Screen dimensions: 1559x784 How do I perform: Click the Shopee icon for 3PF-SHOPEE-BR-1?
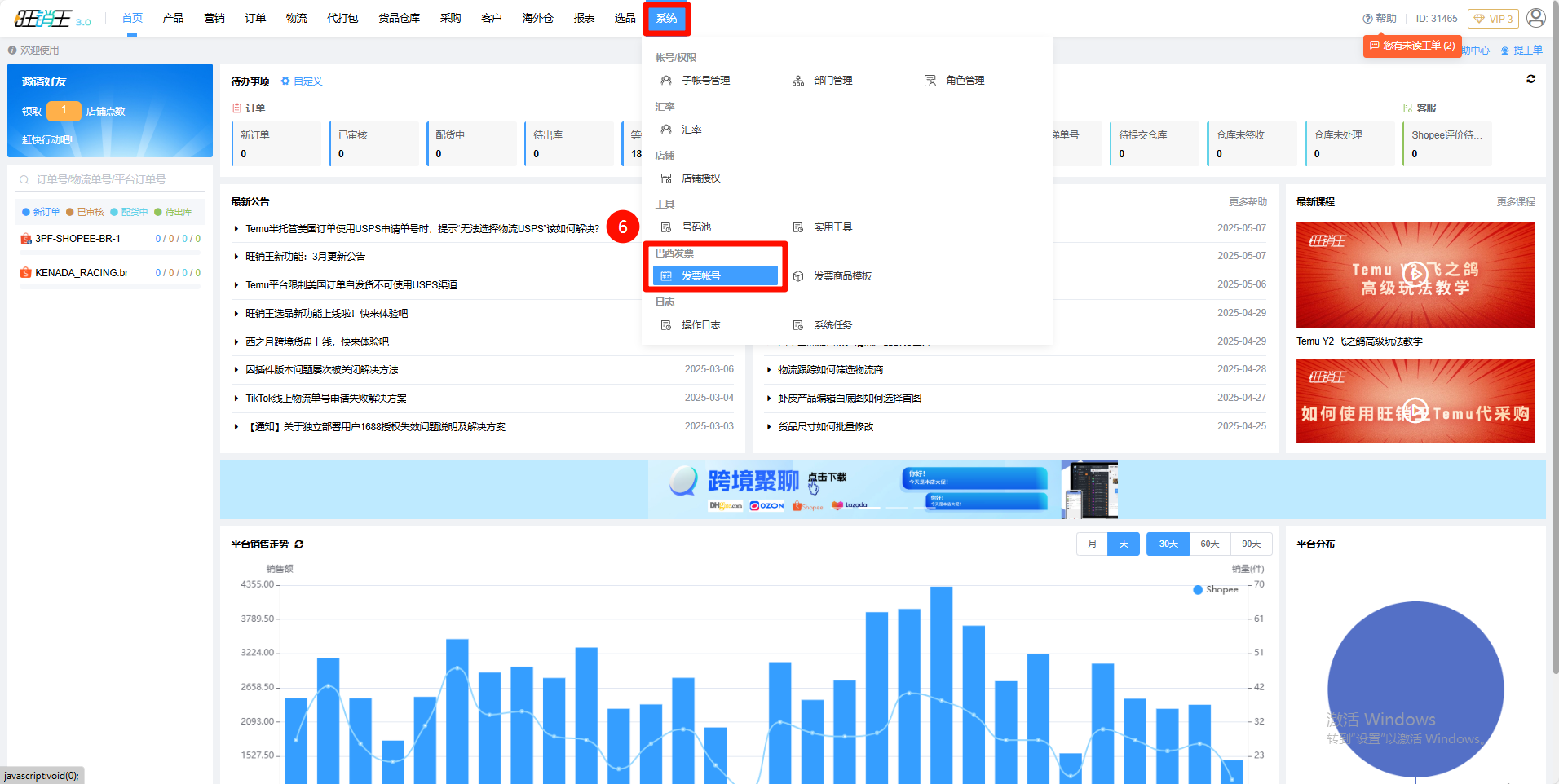click(26, 239)
